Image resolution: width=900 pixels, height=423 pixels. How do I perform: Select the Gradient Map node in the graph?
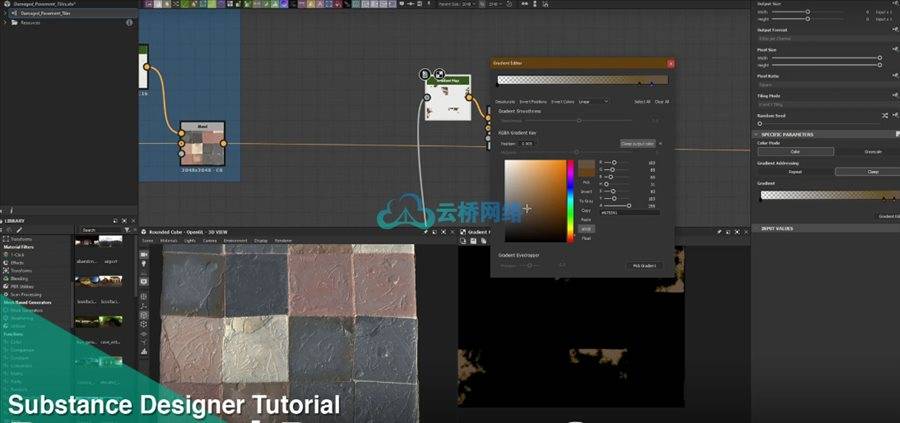coord(448,98)
